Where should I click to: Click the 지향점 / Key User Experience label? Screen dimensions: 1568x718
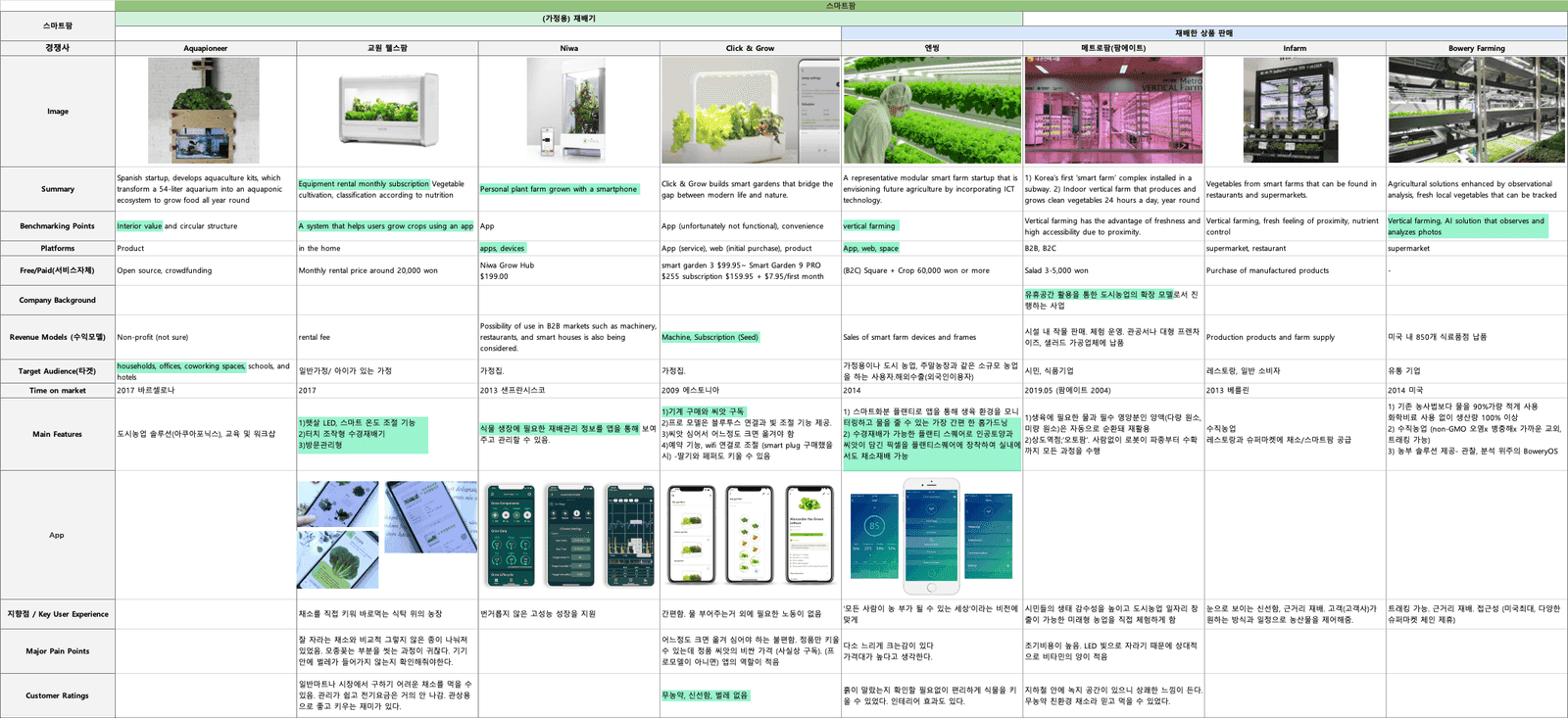(58, 614)
